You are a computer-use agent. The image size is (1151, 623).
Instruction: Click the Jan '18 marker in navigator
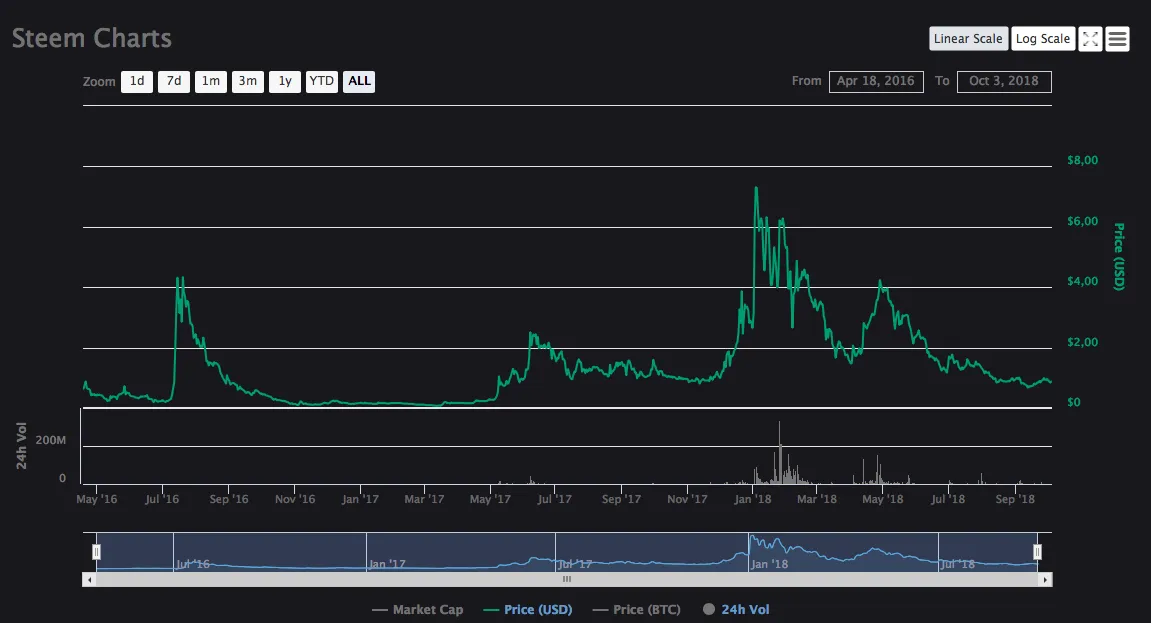tap(769, 564)
